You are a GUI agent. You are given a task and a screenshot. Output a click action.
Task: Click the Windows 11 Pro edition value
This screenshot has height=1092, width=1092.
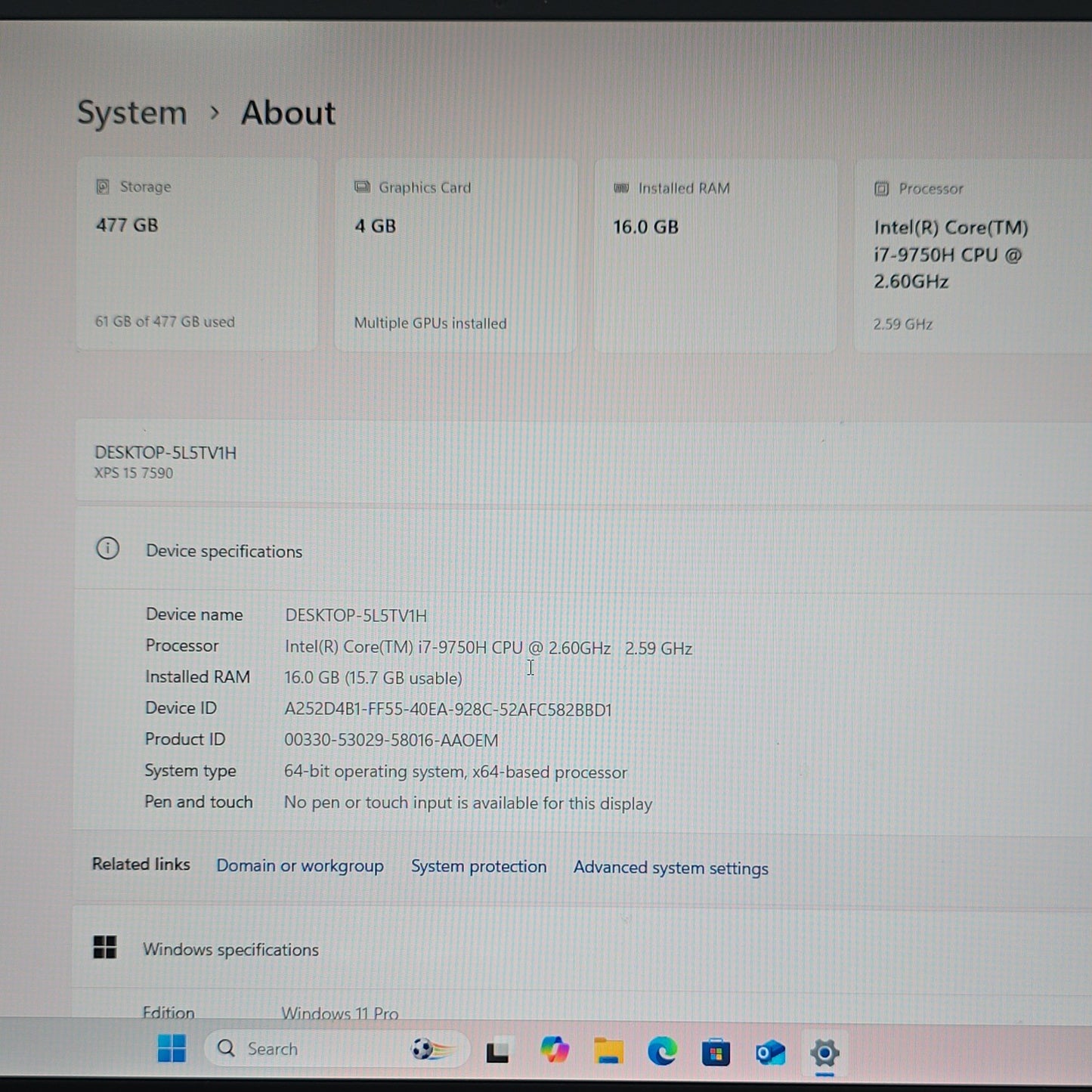(x=340, y=1013)
